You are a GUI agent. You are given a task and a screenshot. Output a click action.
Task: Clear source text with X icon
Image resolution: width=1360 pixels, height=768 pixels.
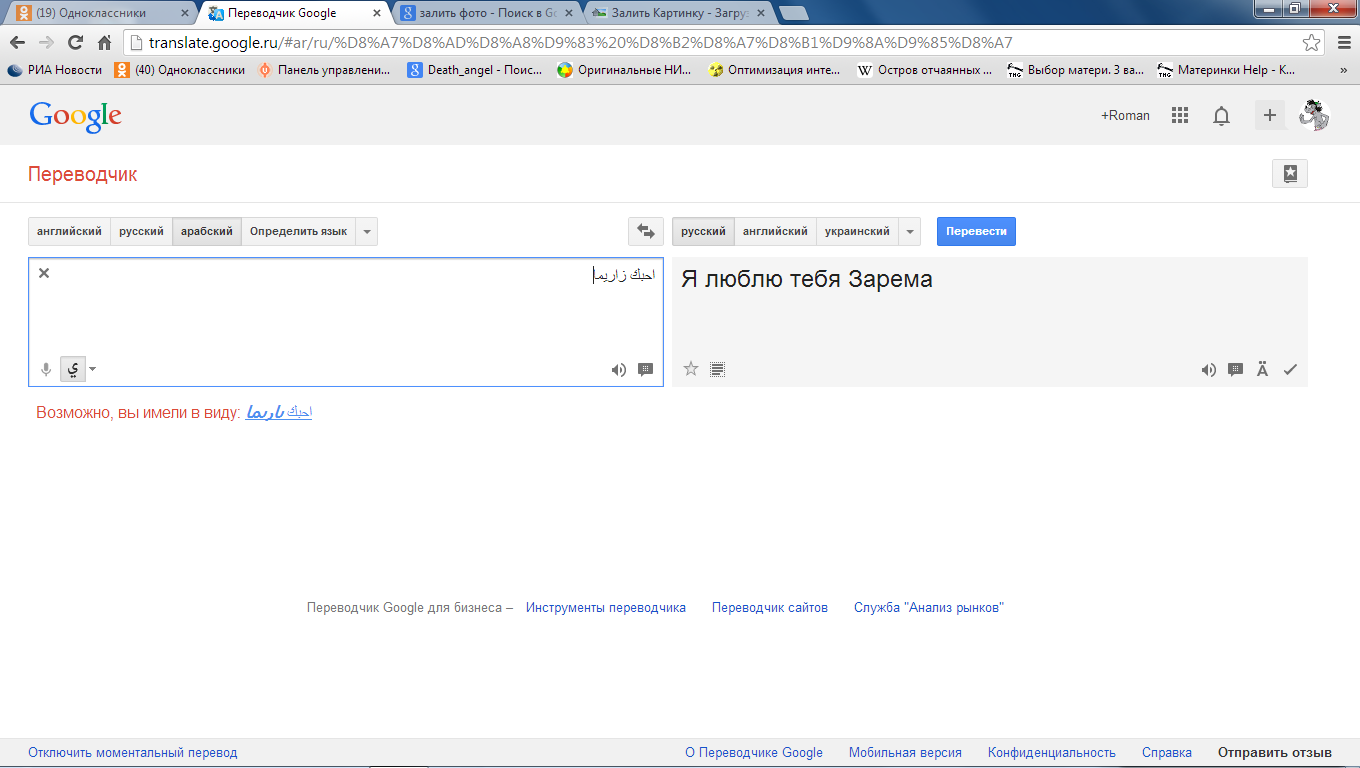(x=44, y=273)
